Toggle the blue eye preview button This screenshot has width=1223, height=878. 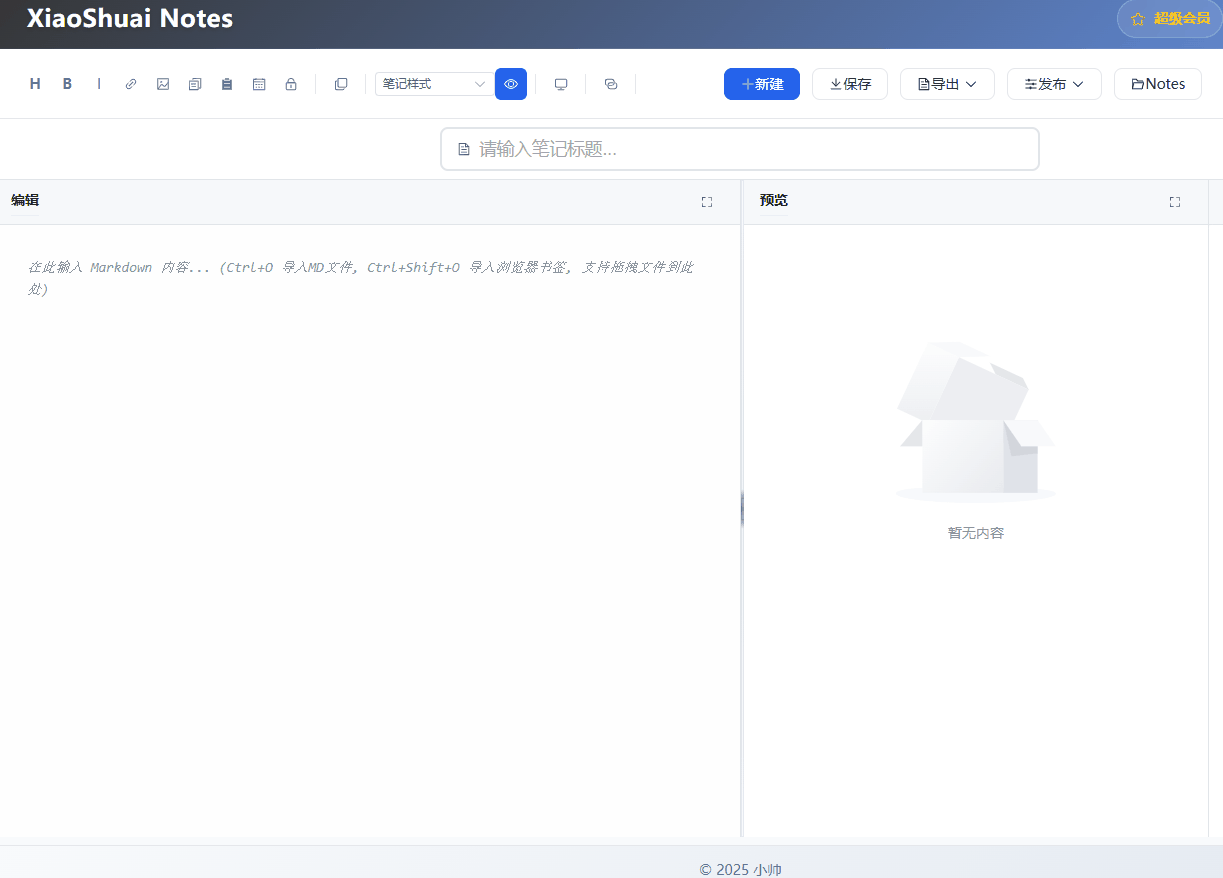click(511, 84)
